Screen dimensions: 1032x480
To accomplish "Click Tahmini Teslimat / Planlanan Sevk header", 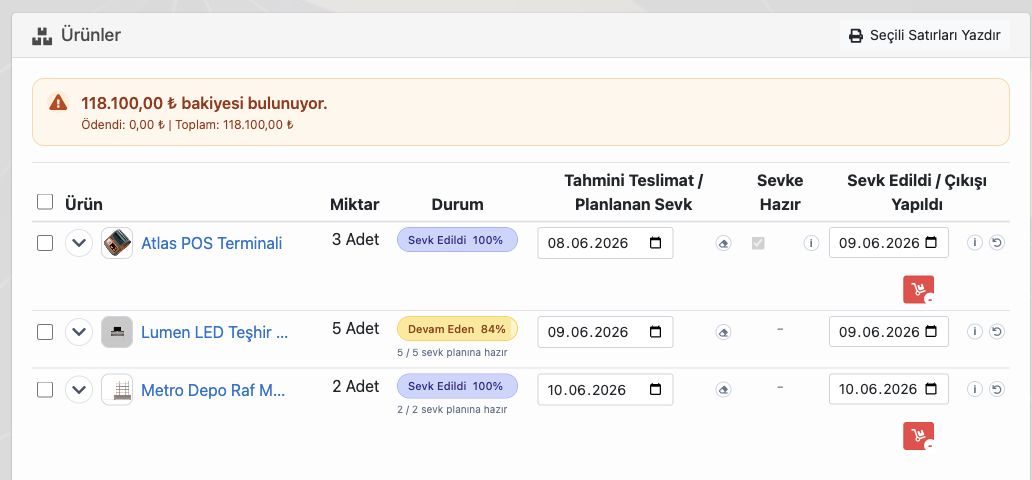I will pos(634,192).
